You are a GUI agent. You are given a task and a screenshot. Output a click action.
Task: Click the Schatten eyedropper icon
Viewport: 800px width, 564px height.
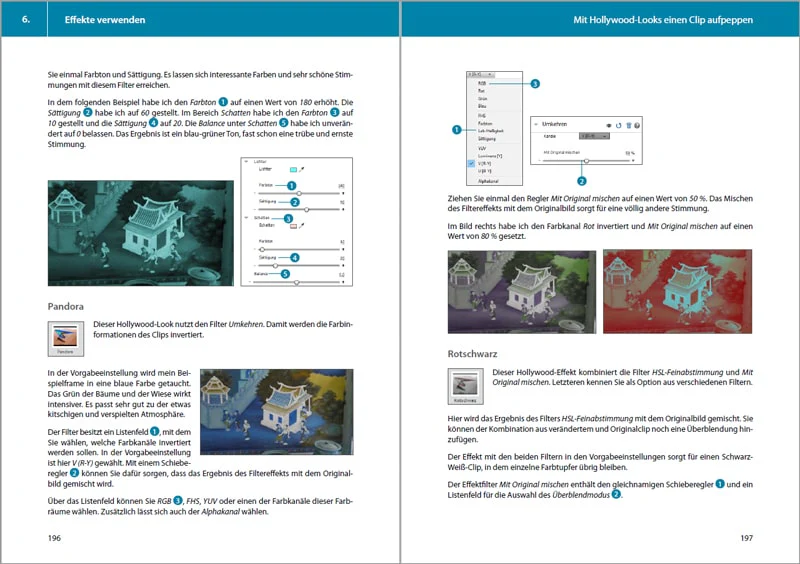point(302,226)
